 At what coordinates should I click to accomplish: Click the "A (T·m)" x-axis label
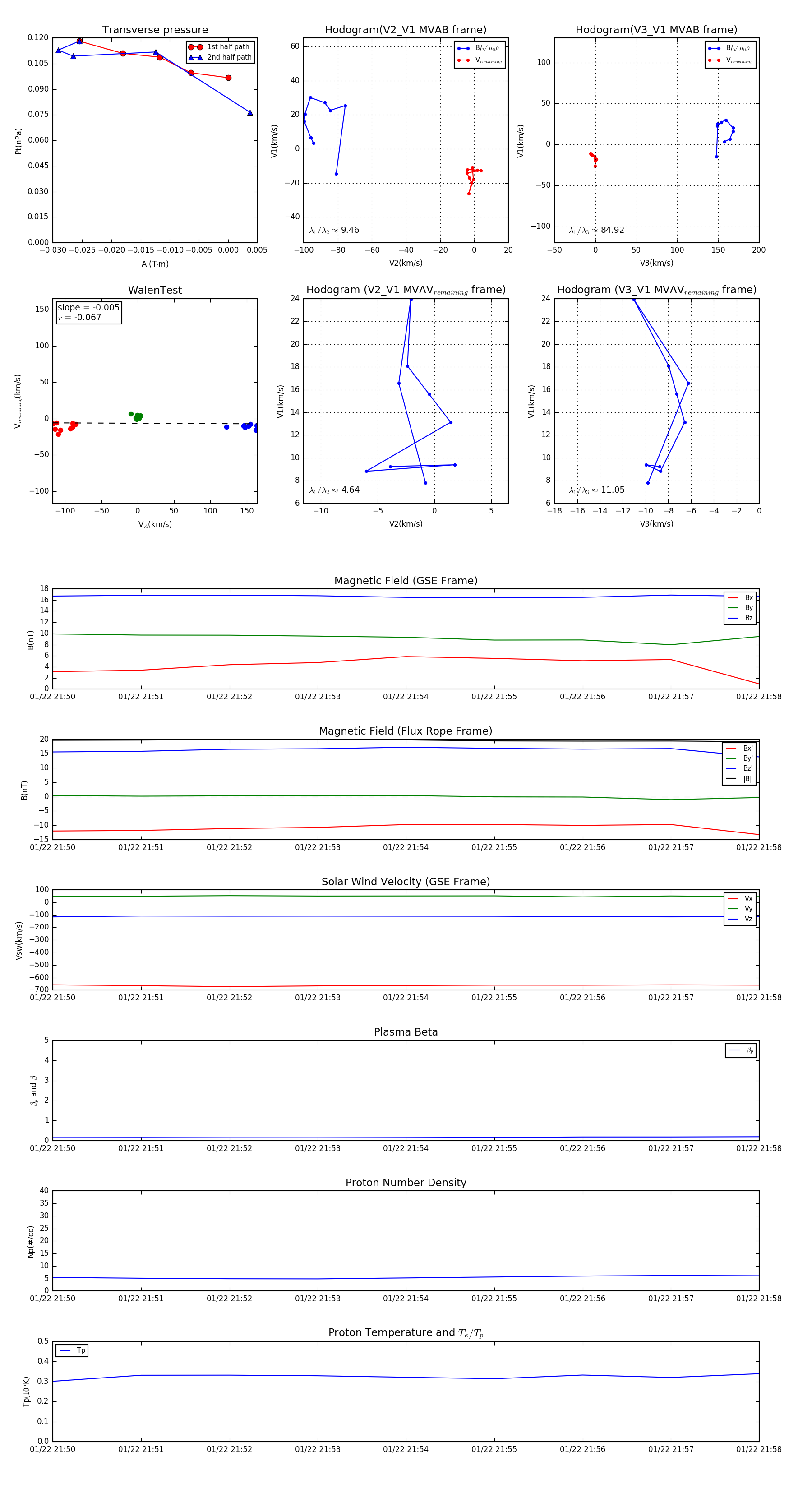[155, 264]
